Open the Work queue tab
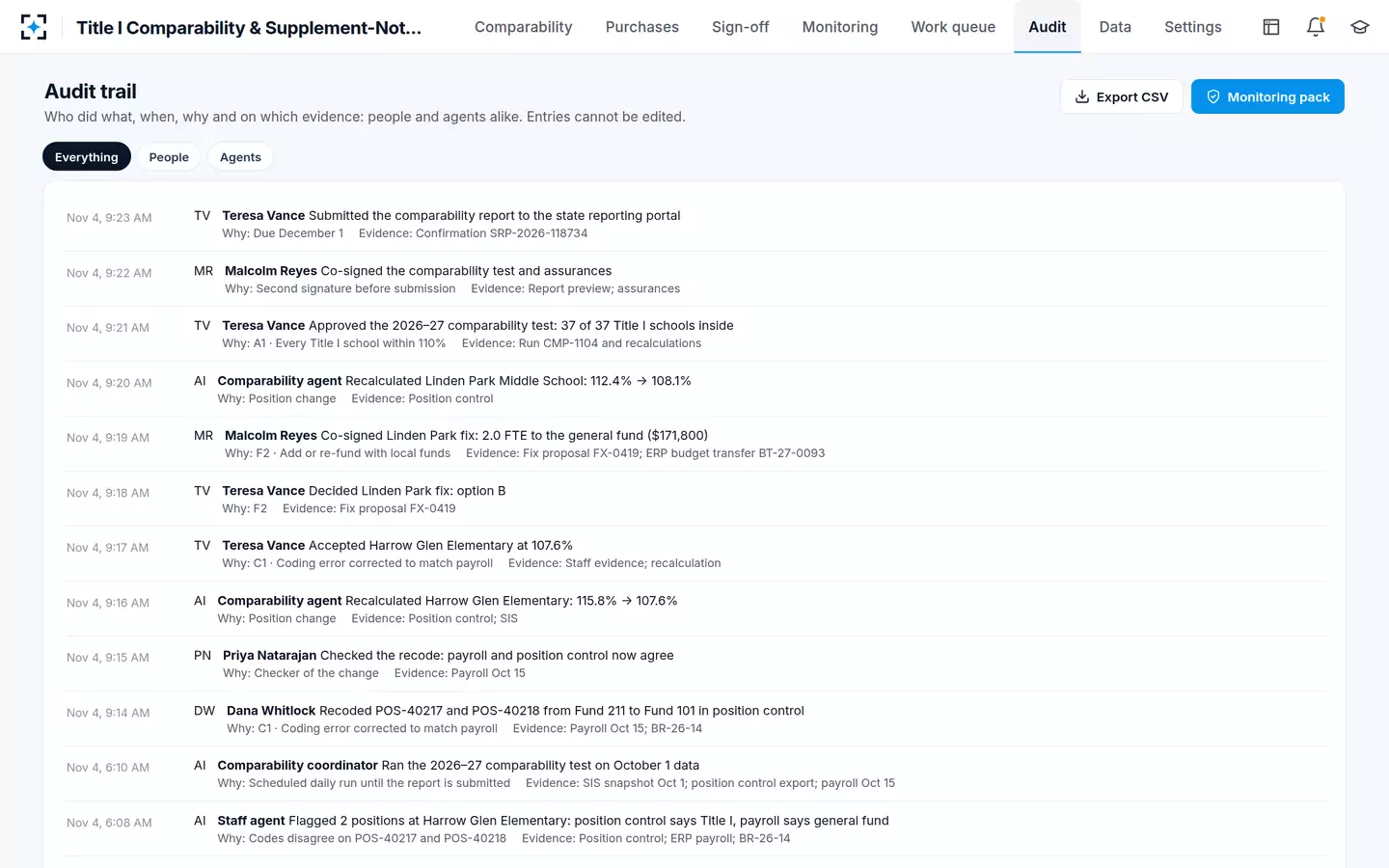Viewport: 1389px width, 868px height. 953,27
